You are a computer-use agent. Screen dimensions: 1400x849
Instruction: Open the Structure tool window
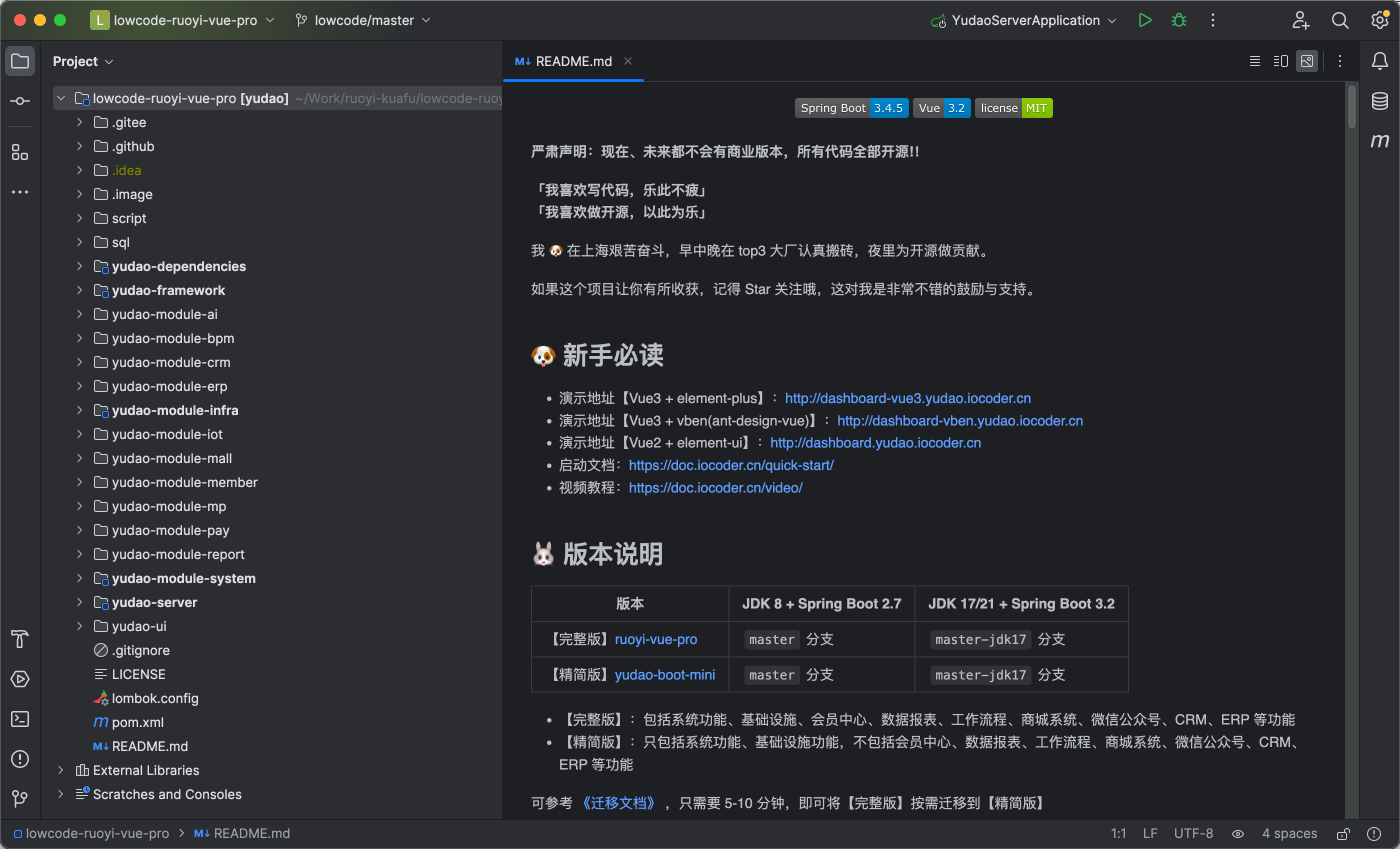tap(20, 151)
